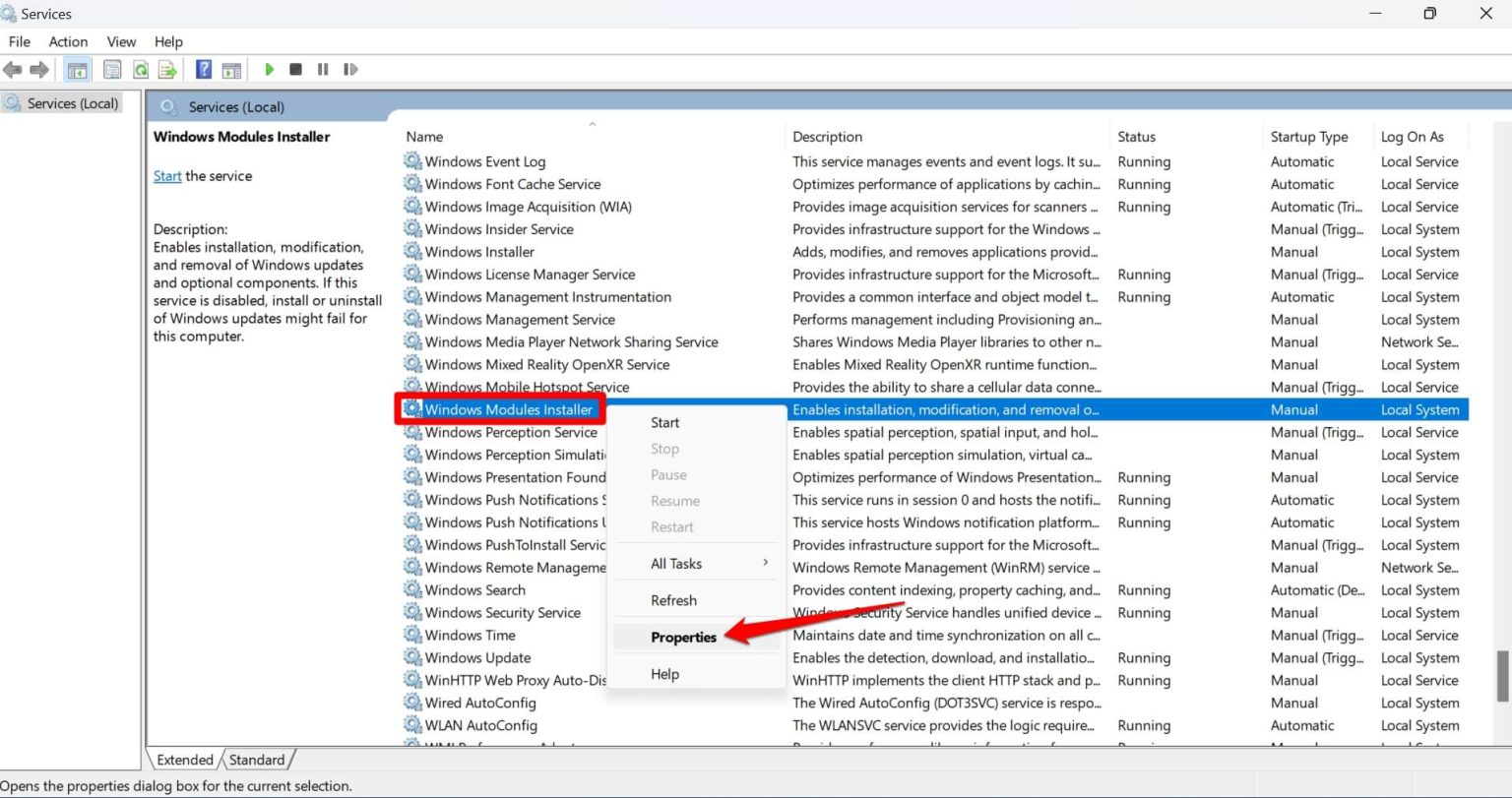Viewport: 1512px width, 798px height.
Task: Select the Export List toolbar icon
Action: [167, 69]
